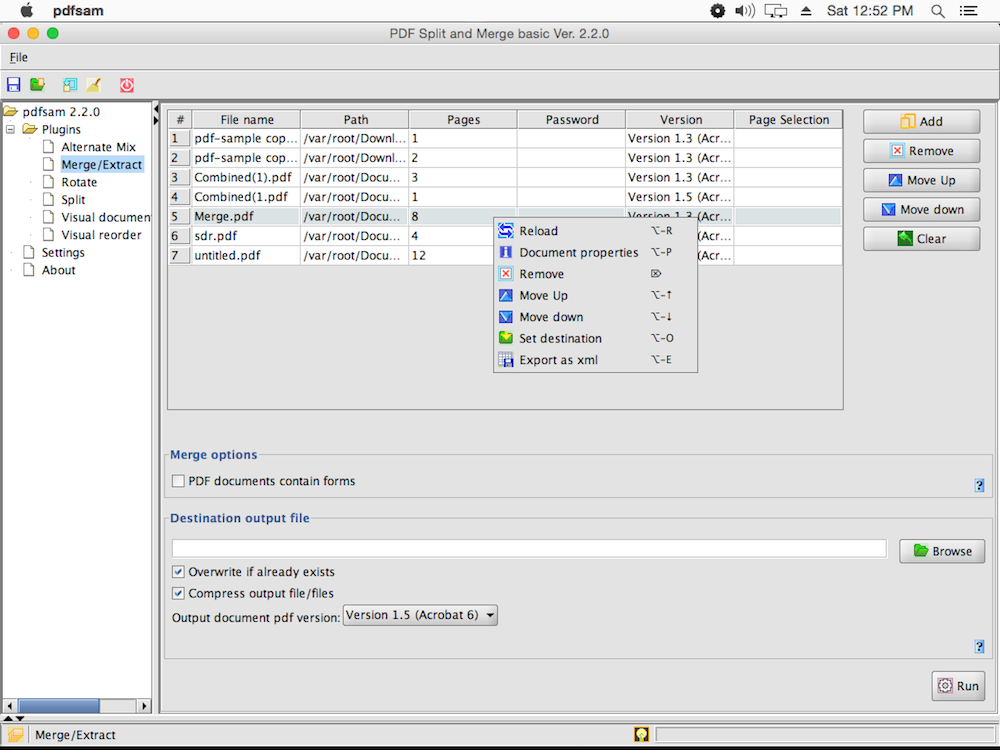
Task: Open Spotlight search
Action: tap(938, 11)
